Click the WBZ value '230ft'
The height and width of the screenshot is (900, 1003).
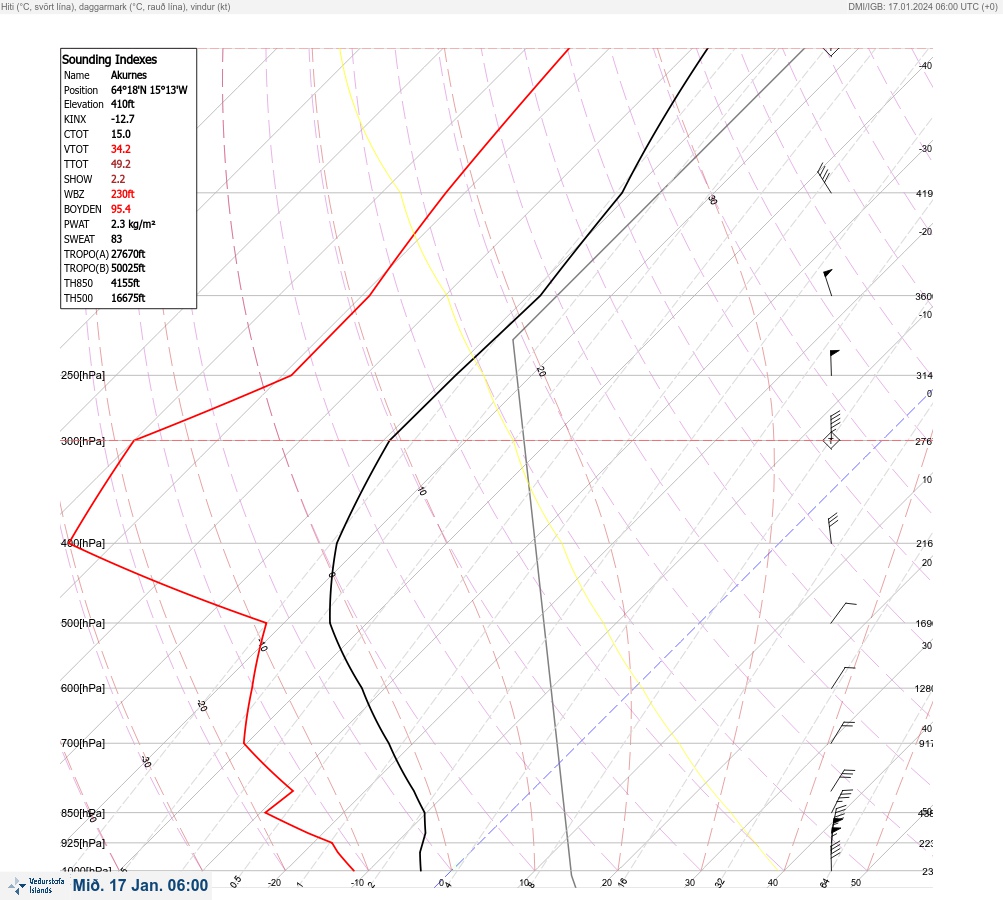[123, 194]
